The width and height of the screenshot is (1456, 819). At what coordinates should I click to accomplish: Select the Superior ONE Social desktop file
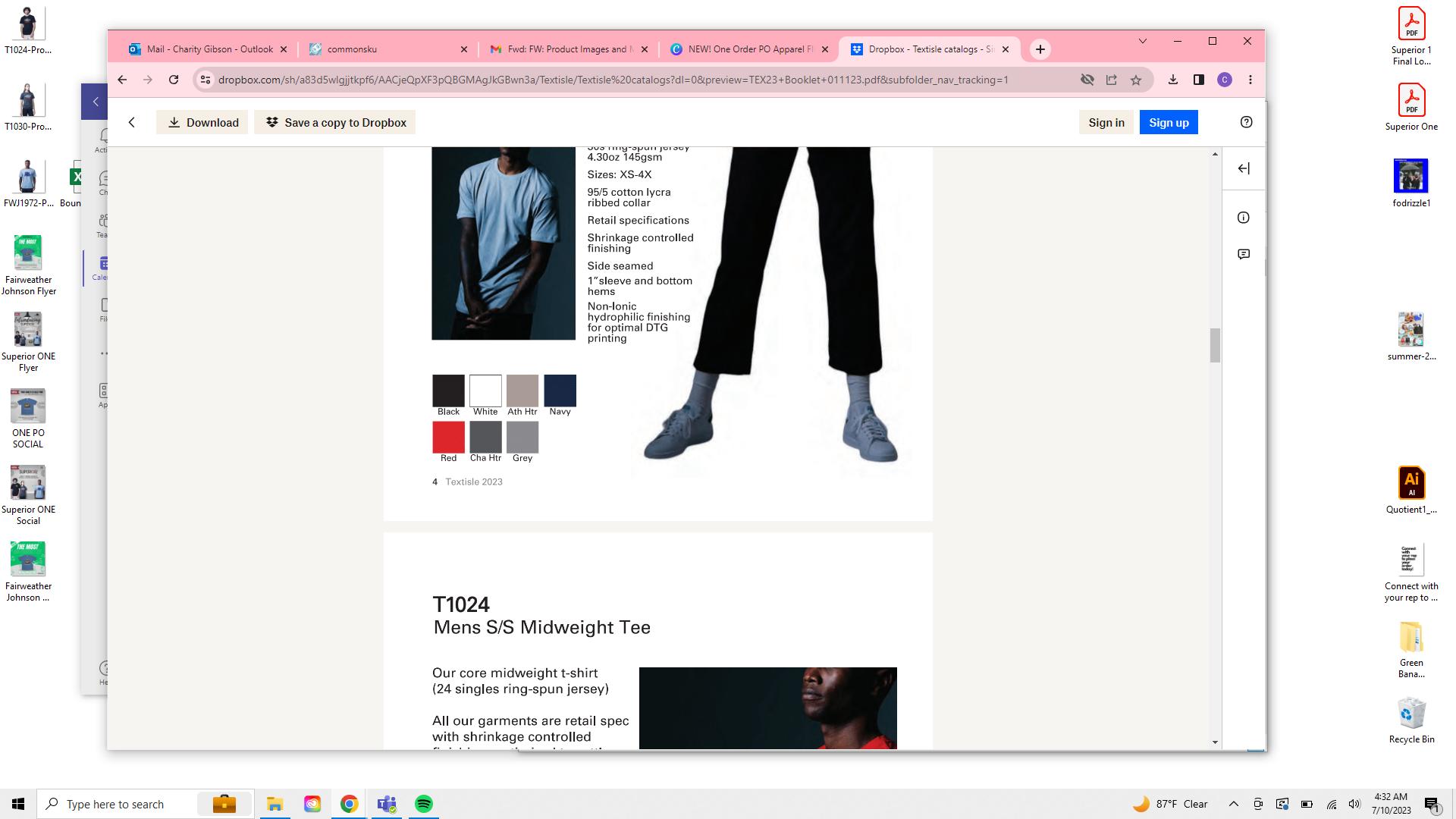point(28,495)
